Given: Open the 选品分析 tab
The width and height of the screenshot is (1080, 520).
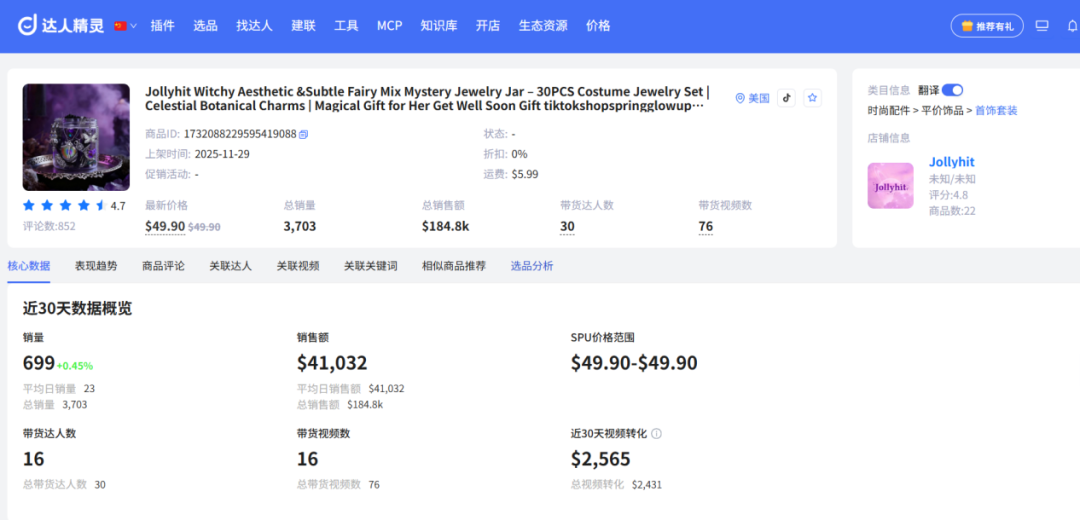Looking at the screenshot, I should (x=532, y=266).
